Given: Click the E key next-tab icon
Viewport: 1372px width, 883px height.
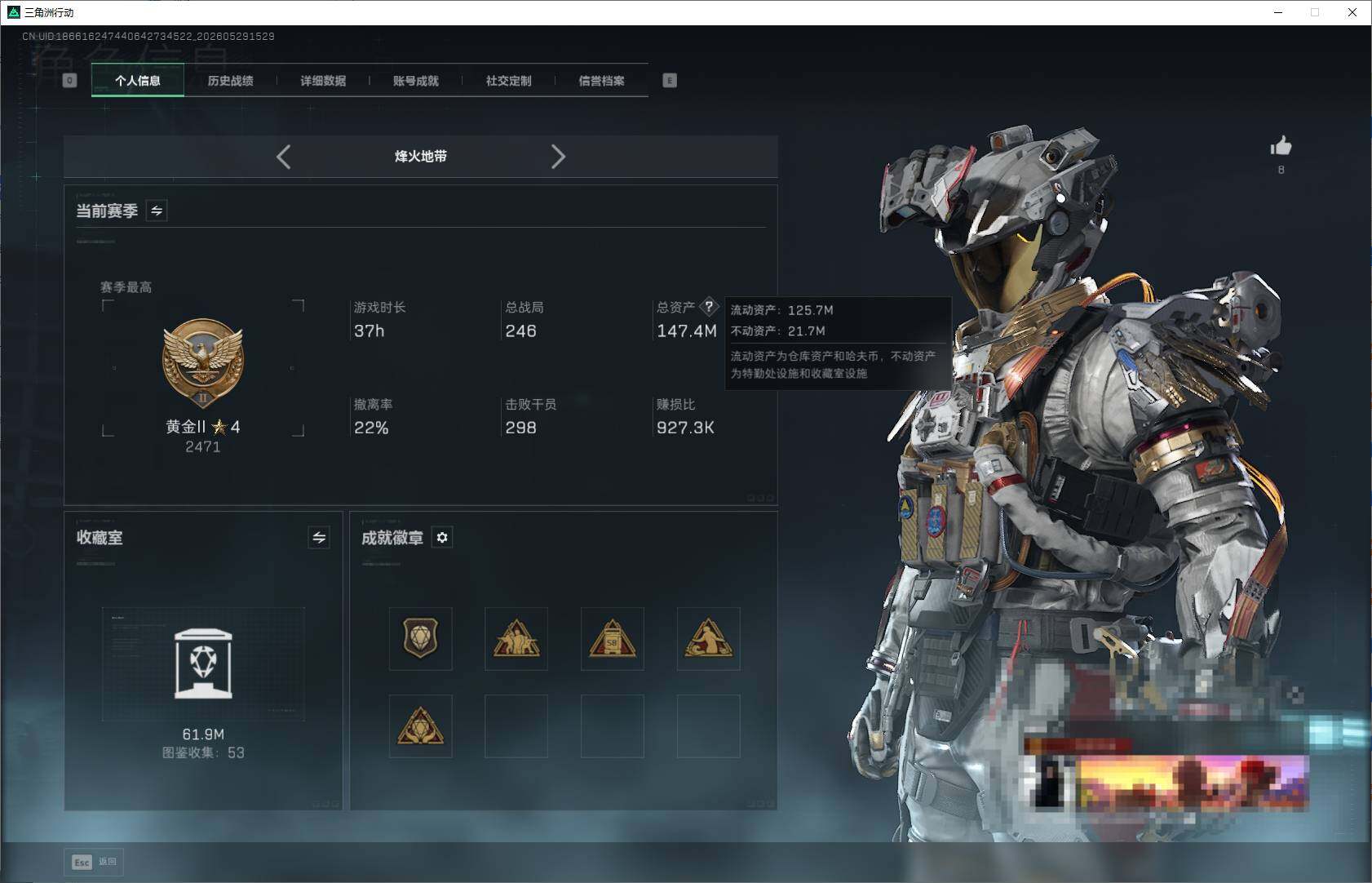Looking at the screenshot, I should [670, 80].
